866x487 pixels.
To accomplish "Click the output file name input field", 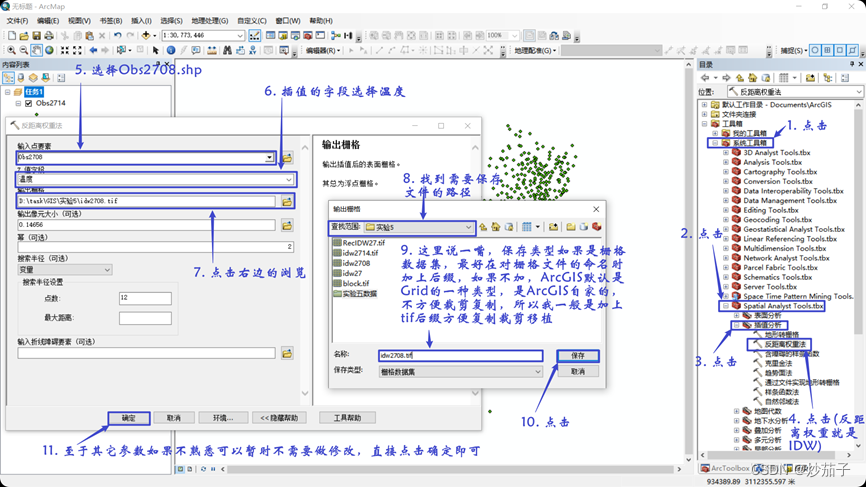I will point(461,356).
